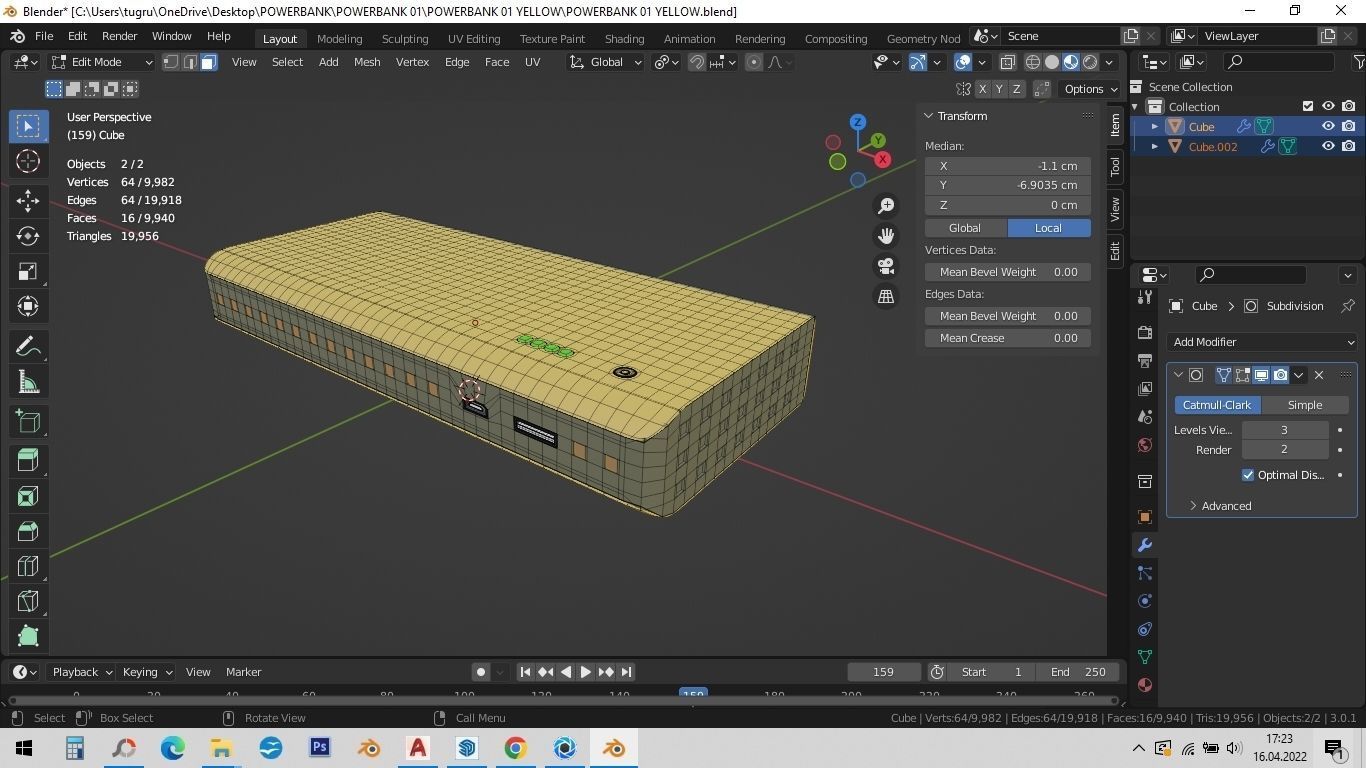Image resolution: width=1366 pixels, height=768 pixels.
Task: Click the Median X value field
Action: pos(1008,166)
